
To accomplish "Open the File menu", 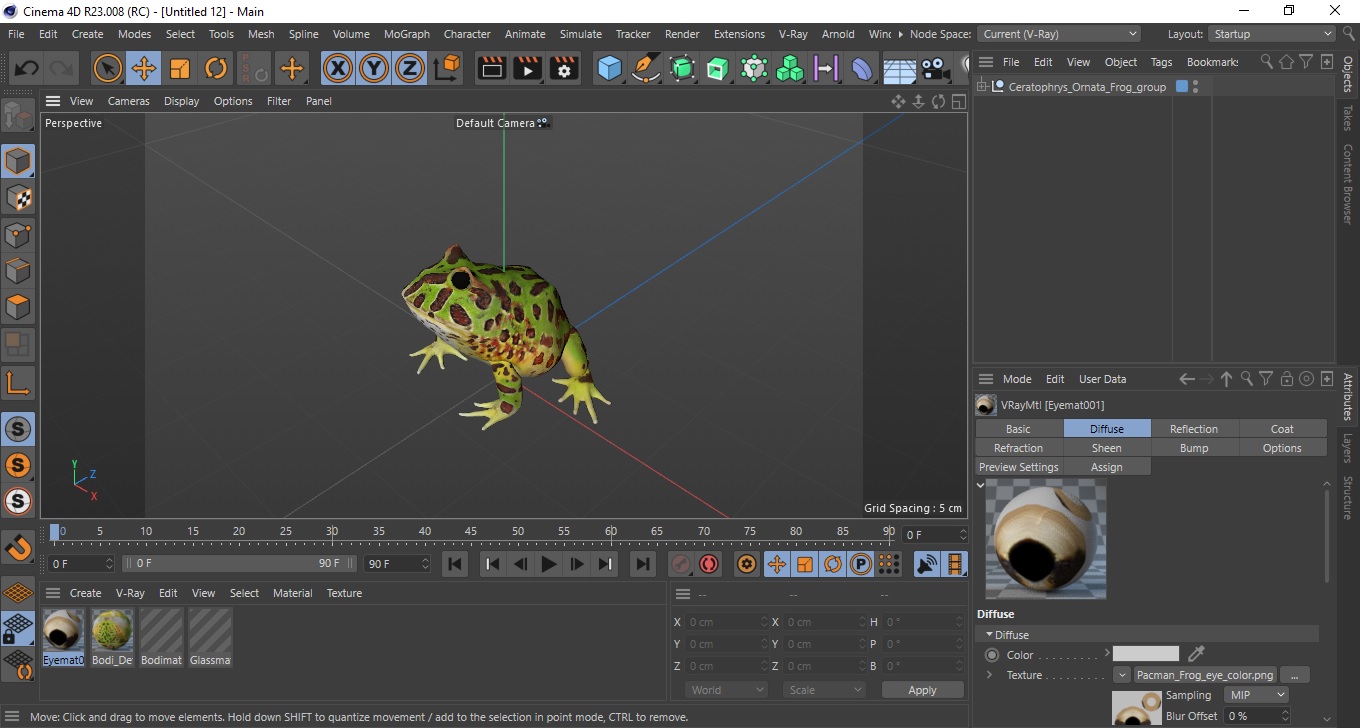I will (16, 34).
